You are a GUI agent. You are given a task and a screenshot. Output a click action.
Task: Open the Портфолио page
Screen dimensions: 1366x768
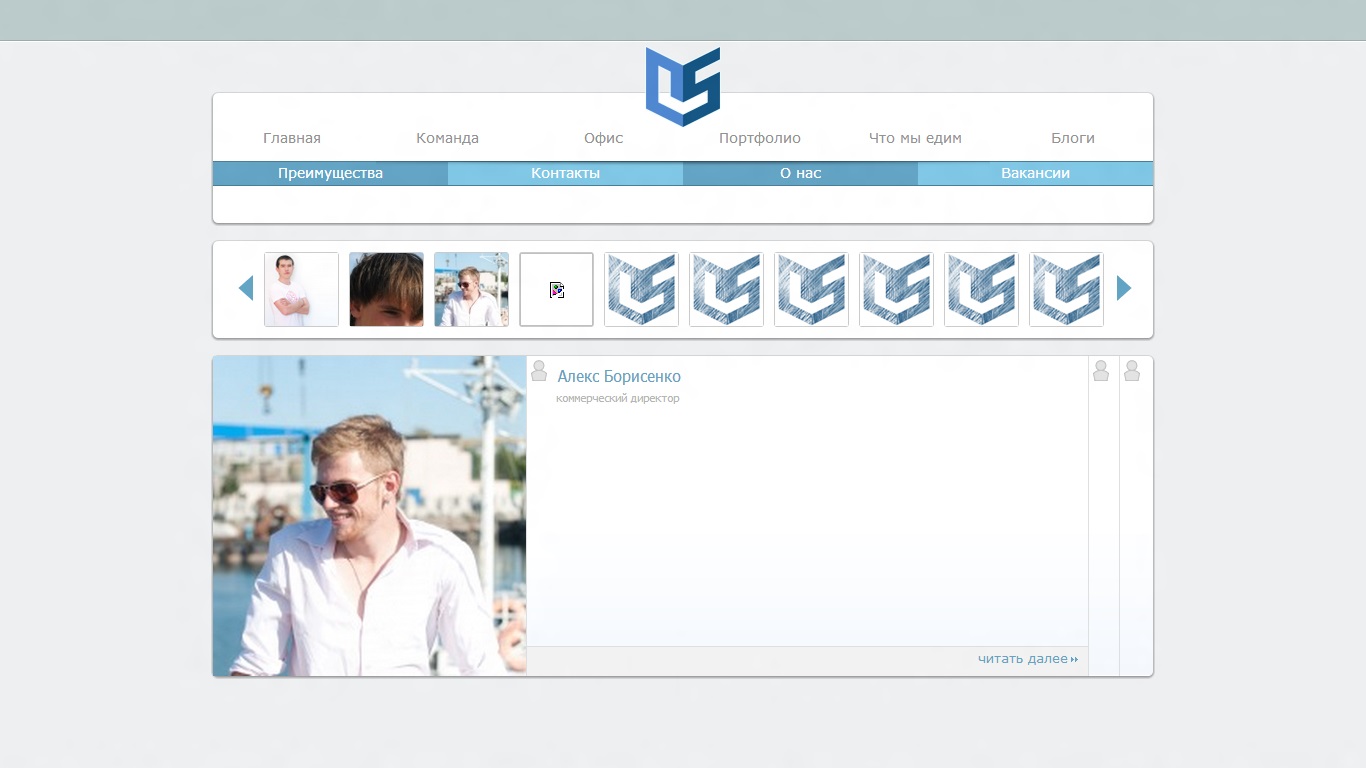pyautogui.click(x=760, y=138)
